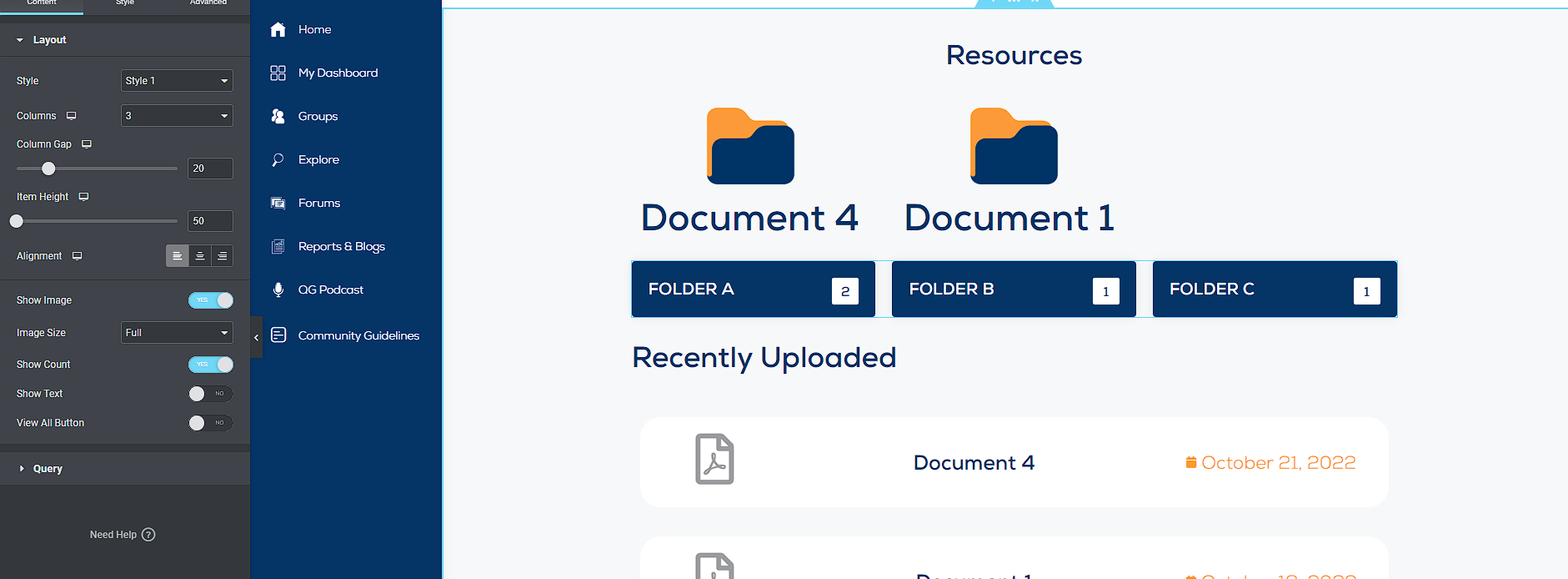This screenshot has width=1568, height=579.
Task: Open the Image Size dropdown showing Full
Action: coord(177,333)
